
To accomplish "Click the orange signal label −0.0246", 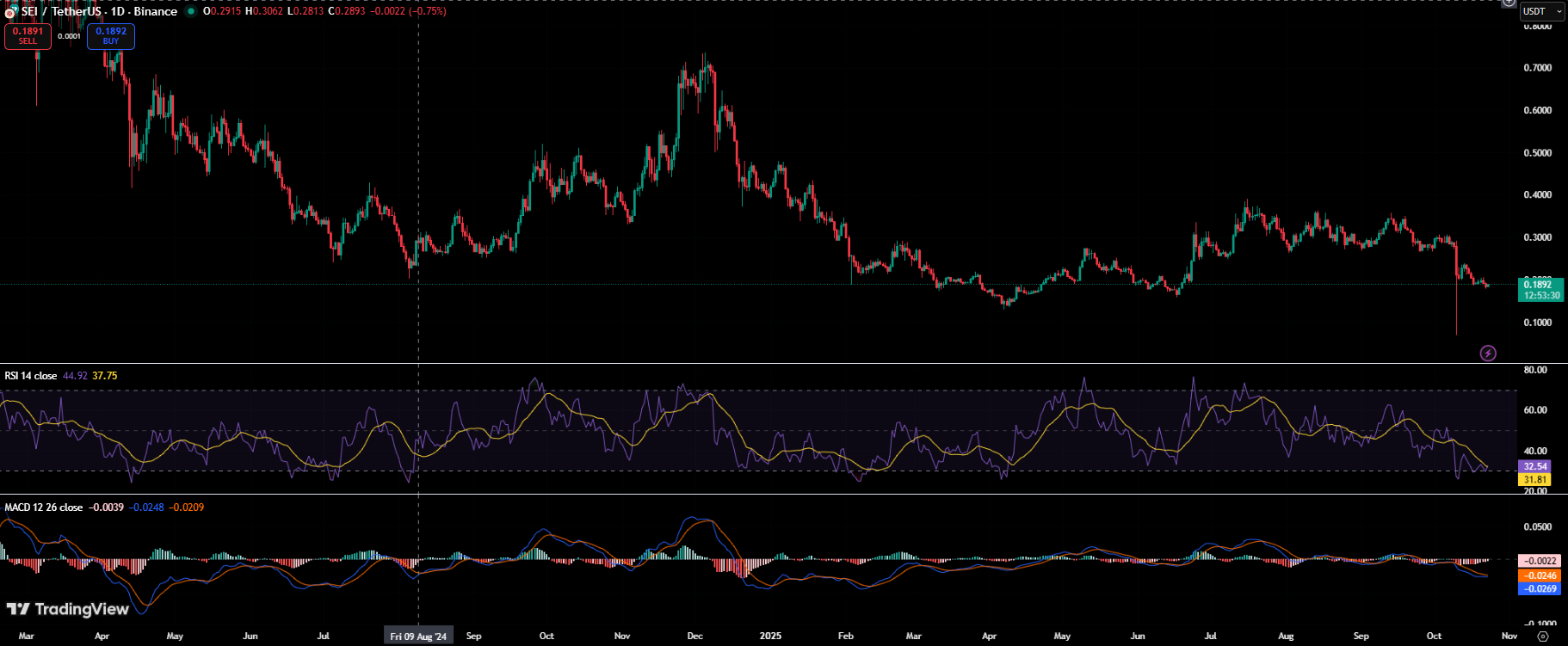I will tap(1540, 575).
